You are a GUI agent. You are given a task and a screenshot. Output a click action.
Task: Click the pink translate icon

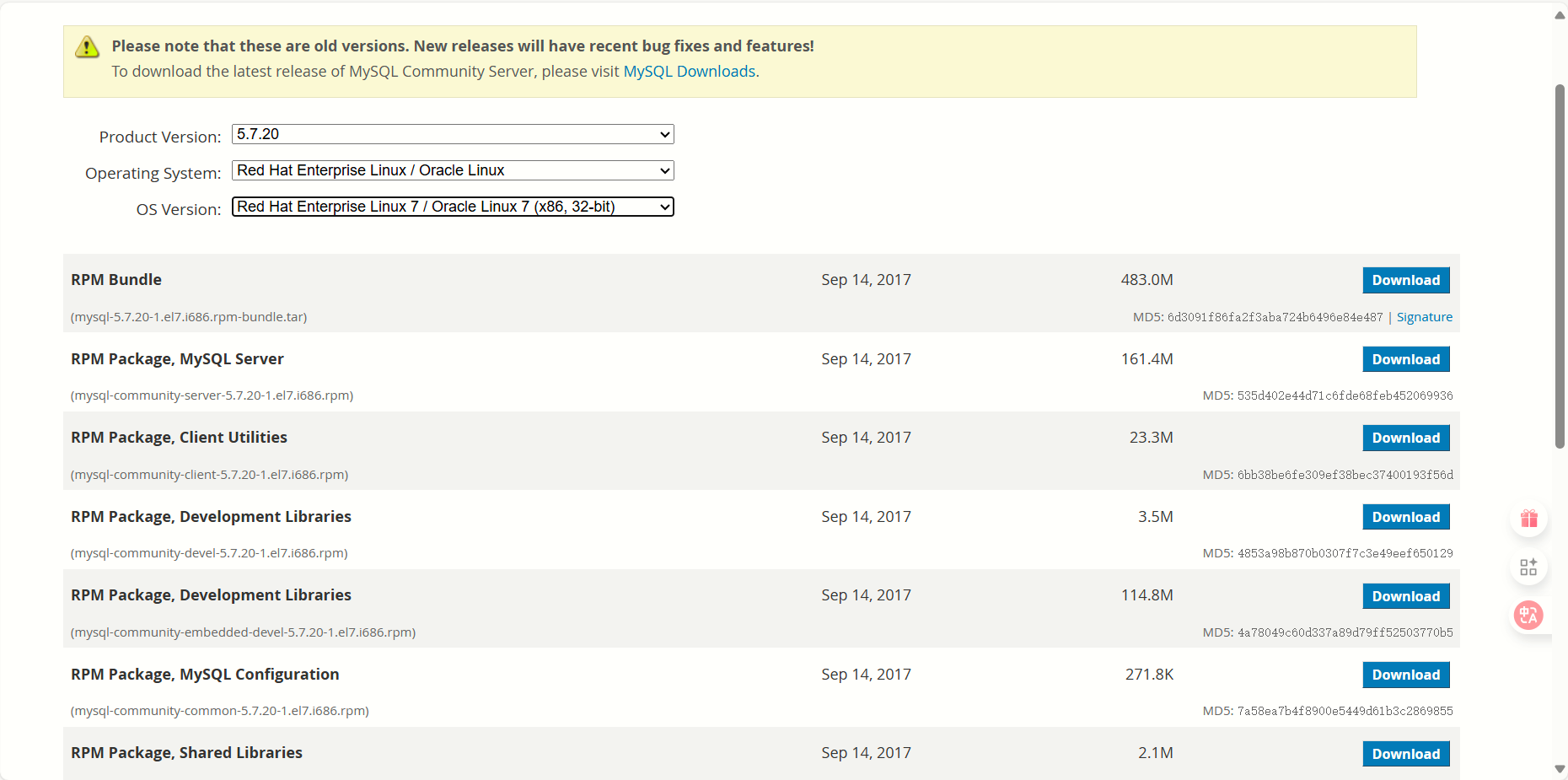point(1528,616)
